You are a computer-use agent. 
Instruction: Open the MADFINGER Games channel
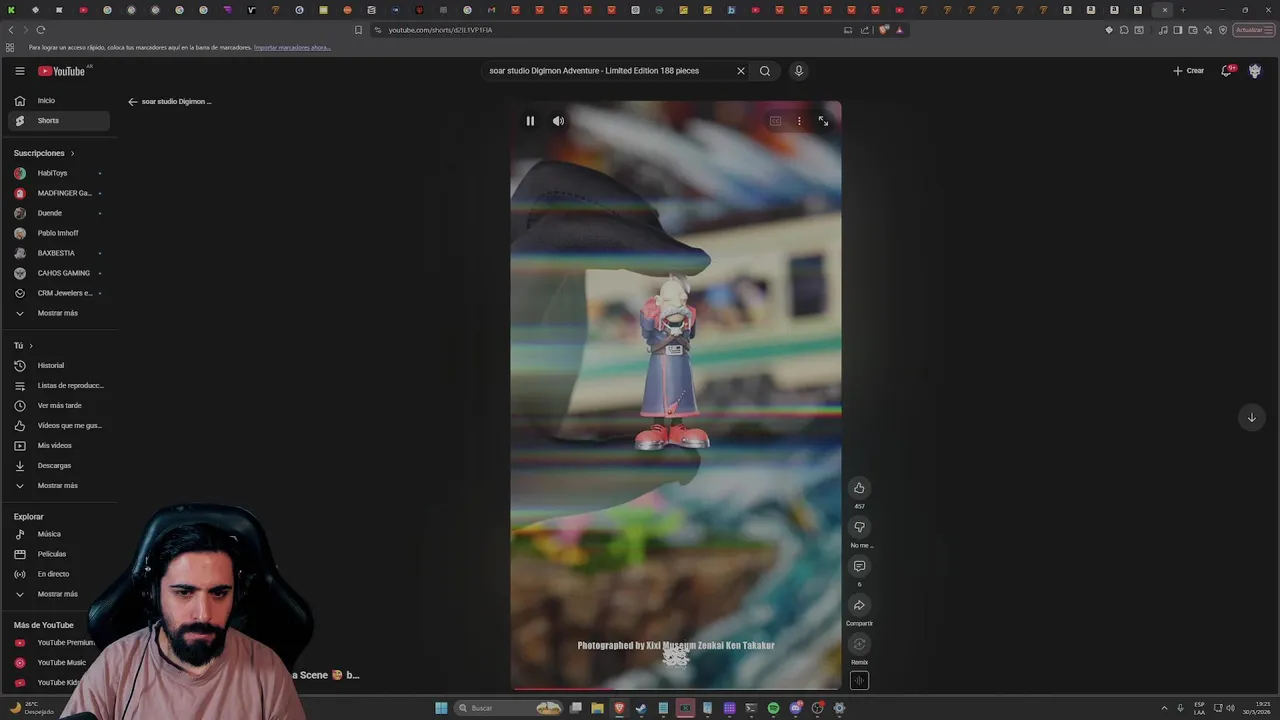pyautogui.click(x=59, y=193)
